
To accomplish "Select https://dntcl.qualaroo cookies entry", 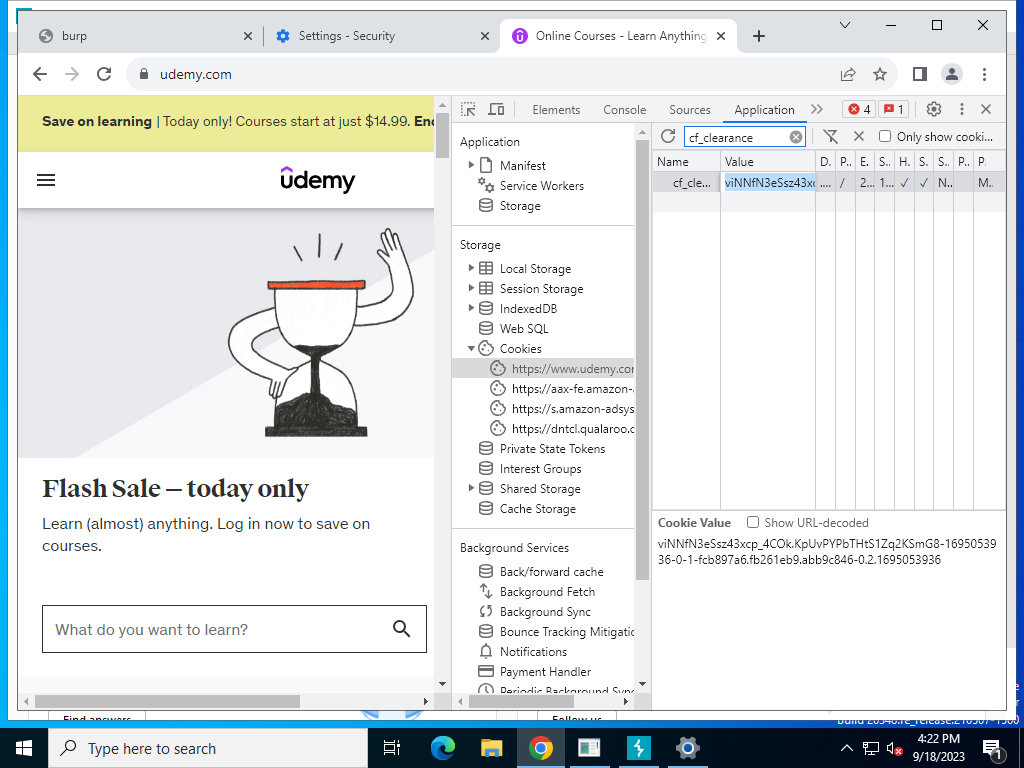I will tap(562, 428).
